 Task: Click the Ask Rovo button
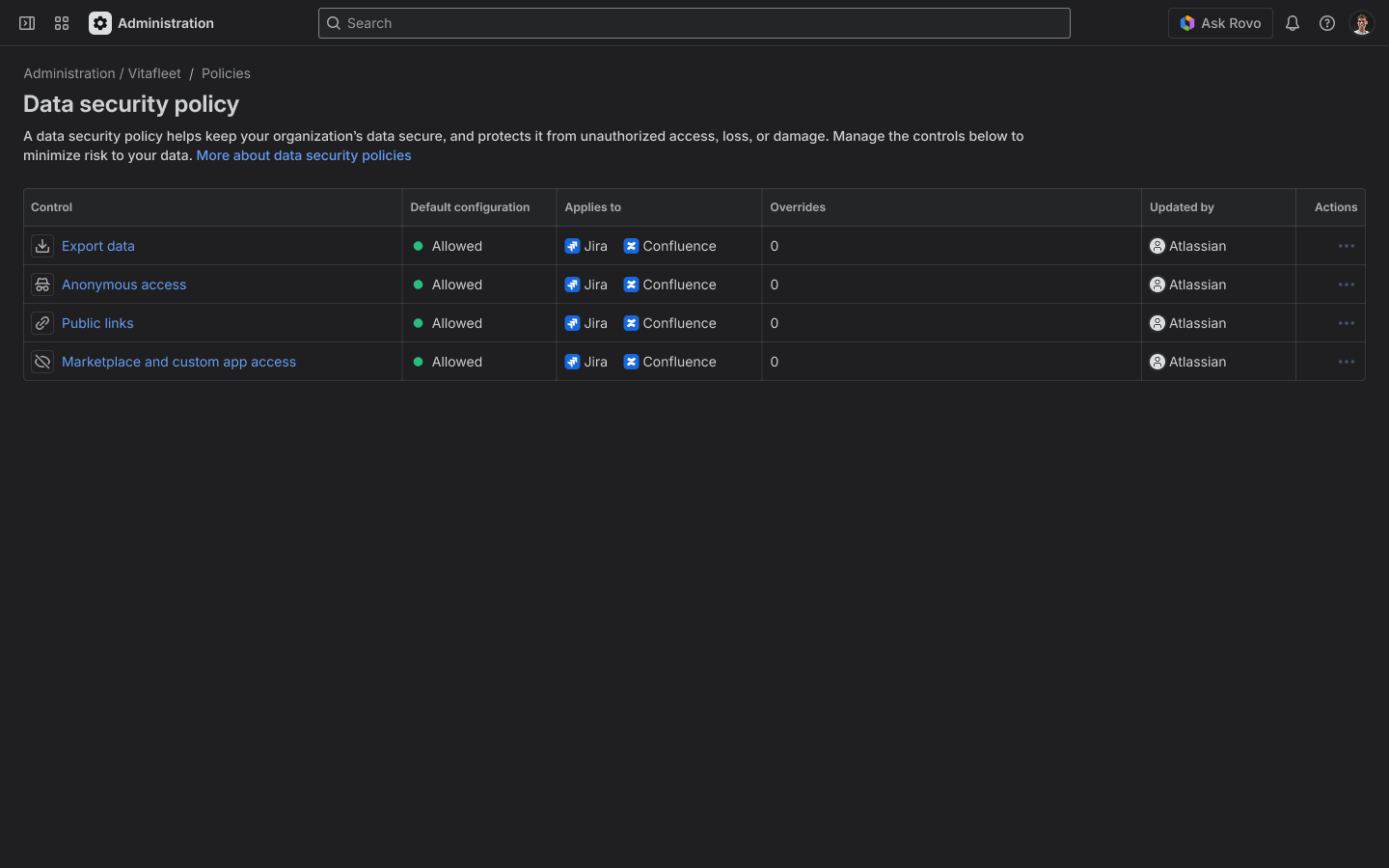[1220, 23]
